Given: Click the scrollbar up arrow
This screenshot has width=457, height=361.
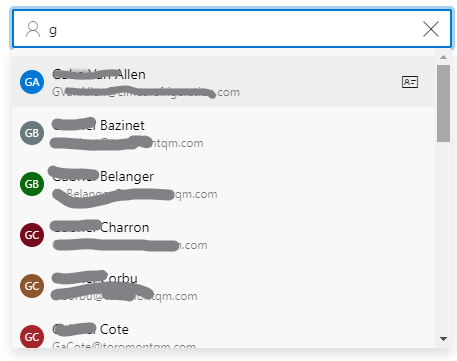Looking at the screenshot, I should pyautogui.click(x=443, y=57).
